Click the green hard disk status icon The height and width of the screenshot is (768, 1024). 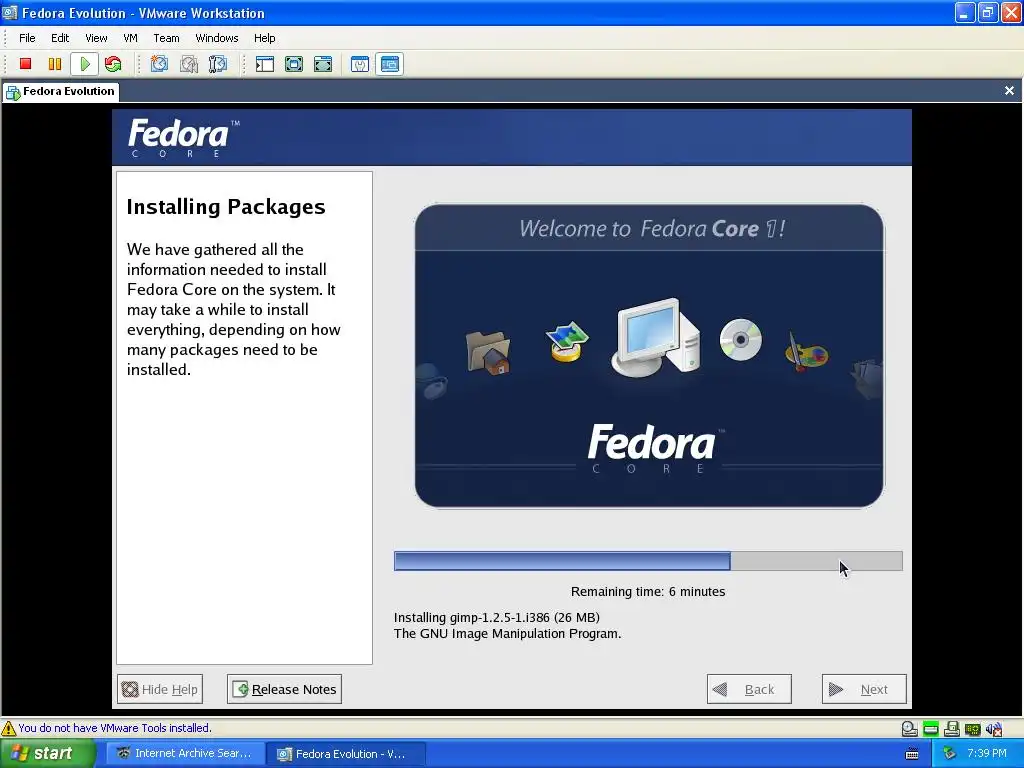931,728
